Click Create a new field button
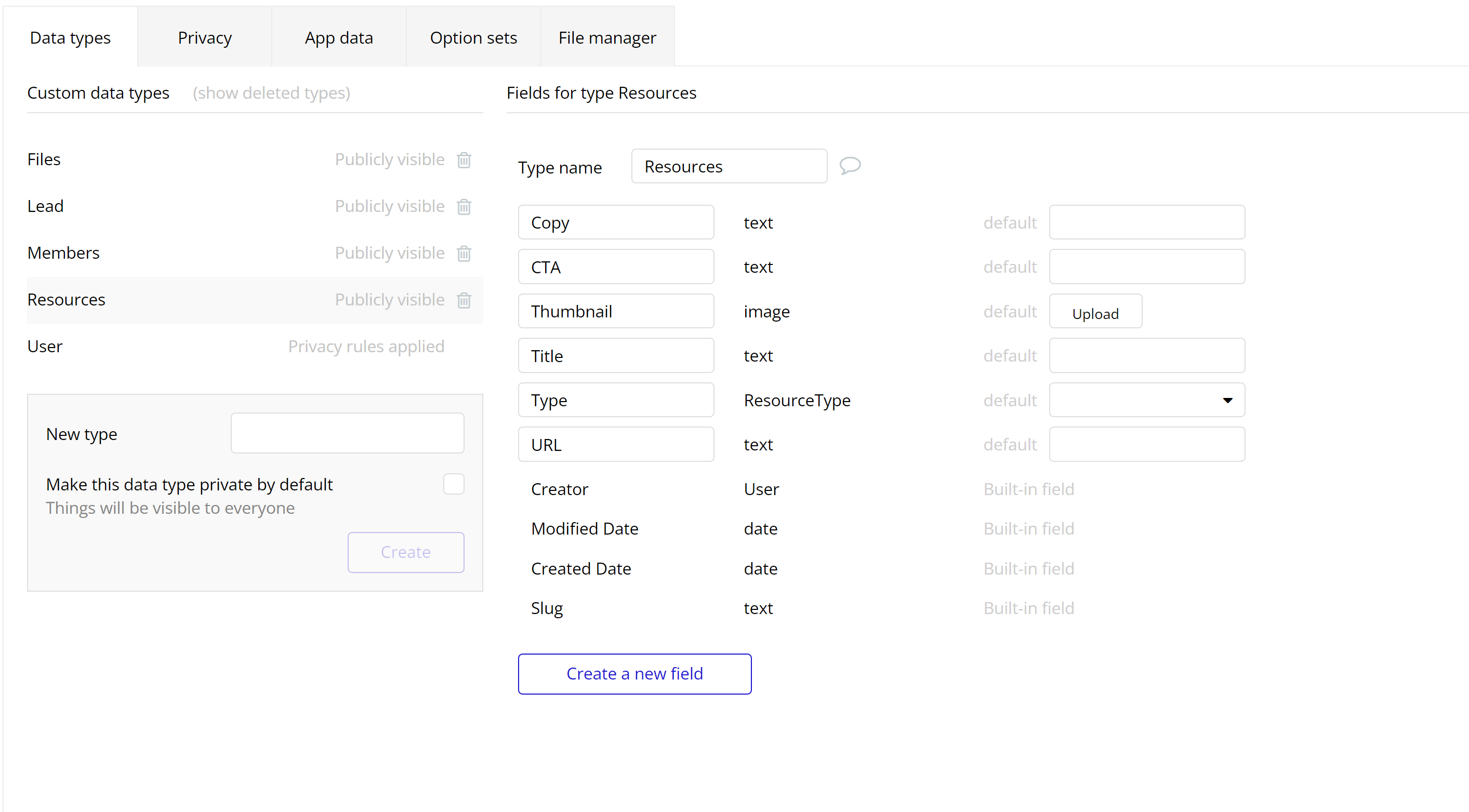This screenshot has width=1469, height=812. (x=634, y=674)
